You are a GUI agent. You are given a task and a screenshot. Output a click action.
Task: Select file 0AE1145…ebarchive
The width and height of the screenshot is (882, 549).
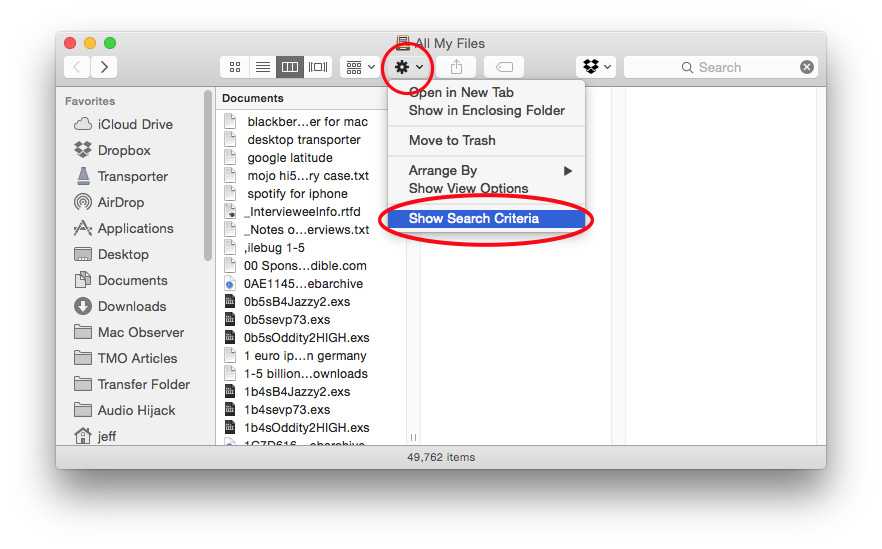[x=294, y=284]
